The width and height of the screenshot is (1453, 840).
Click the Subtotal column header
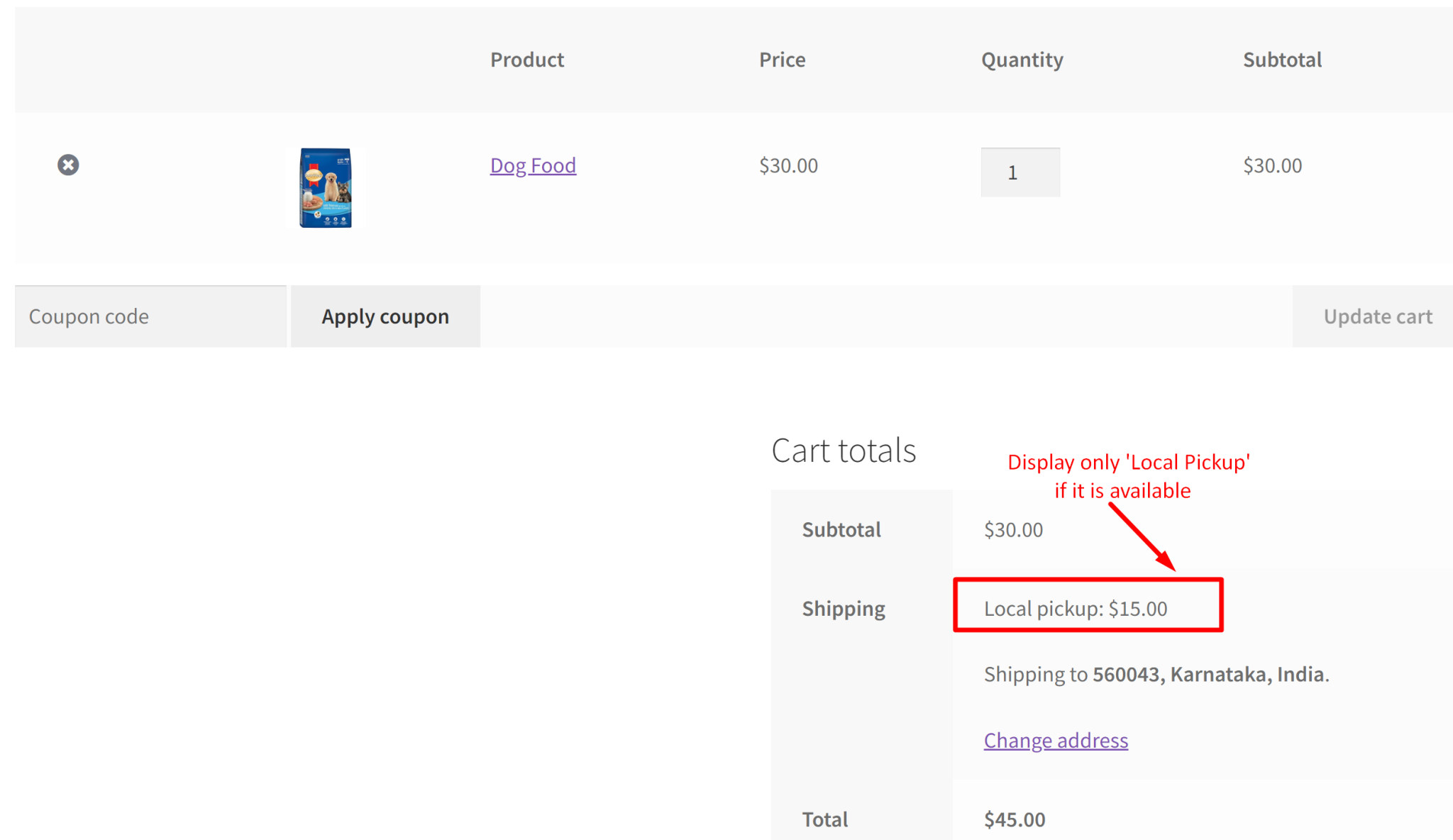click(x=1281, y=60)
